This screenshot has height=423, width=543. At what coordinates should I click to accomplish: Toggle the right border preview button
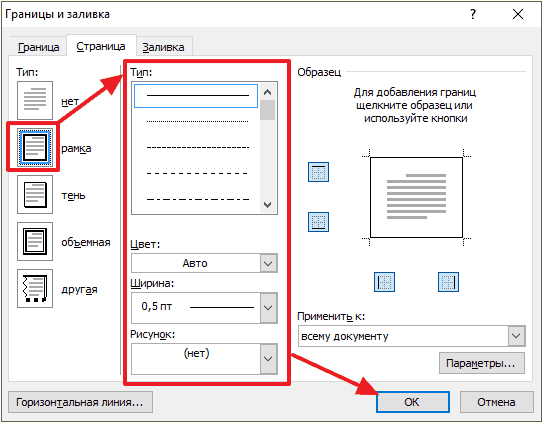[x=448, y=282]
